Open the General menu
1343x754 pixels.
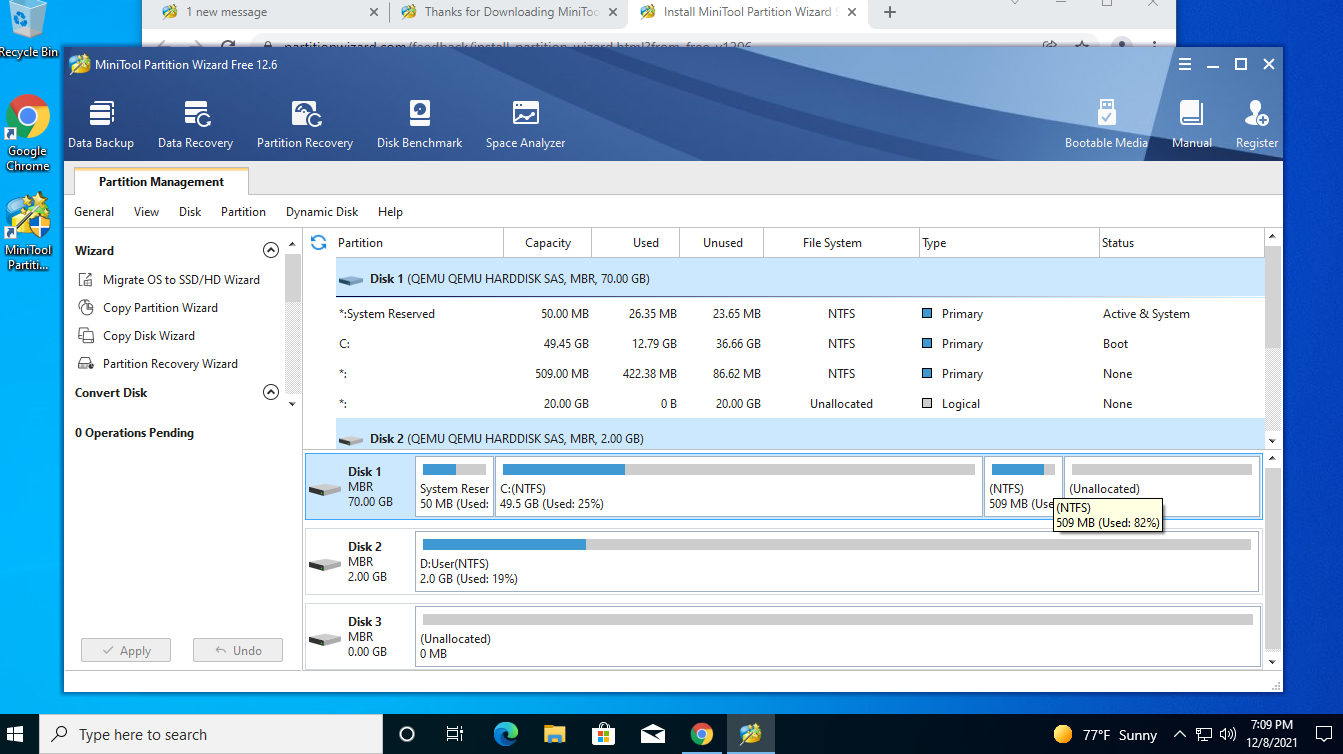pyautogui.click(x=94, y=212)
